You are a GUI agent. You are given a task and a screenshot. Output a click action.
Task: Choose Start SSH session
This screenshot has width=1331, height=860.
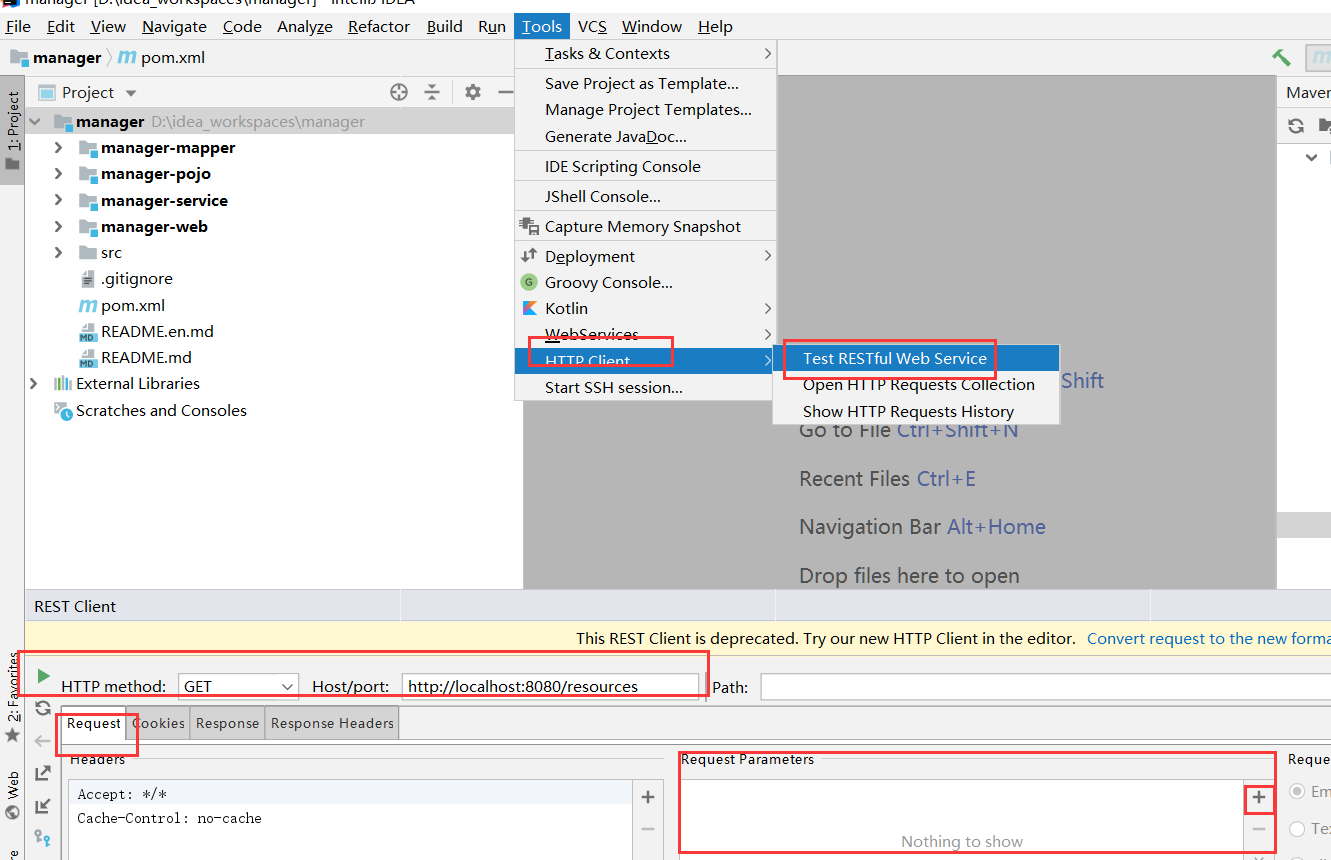tap(646, 388)
